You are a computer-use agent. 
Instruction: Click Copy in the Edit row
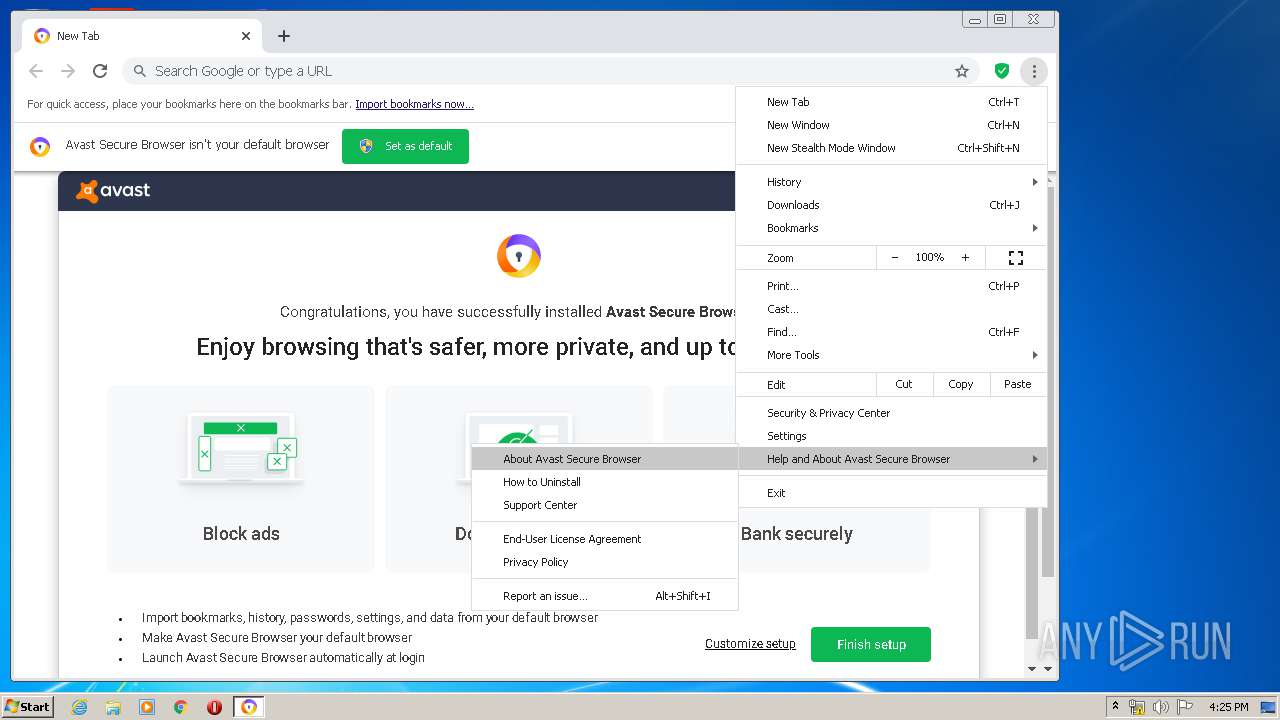click(961, 384)
